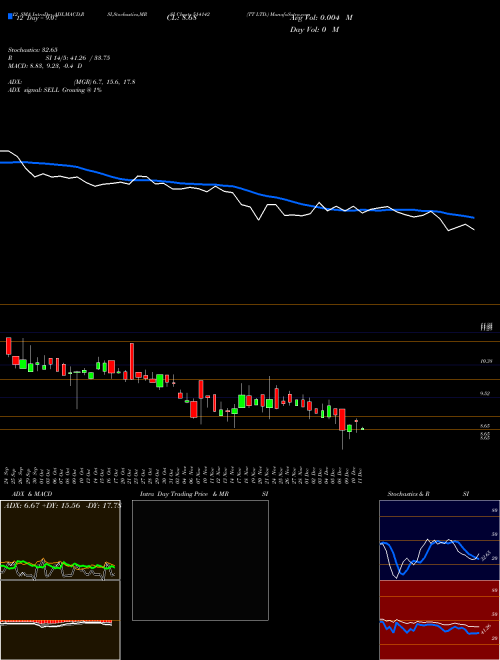This screenshot has height=660, width=500.
Task: Click the blue SMA legend square
Action: pos(10,16)
